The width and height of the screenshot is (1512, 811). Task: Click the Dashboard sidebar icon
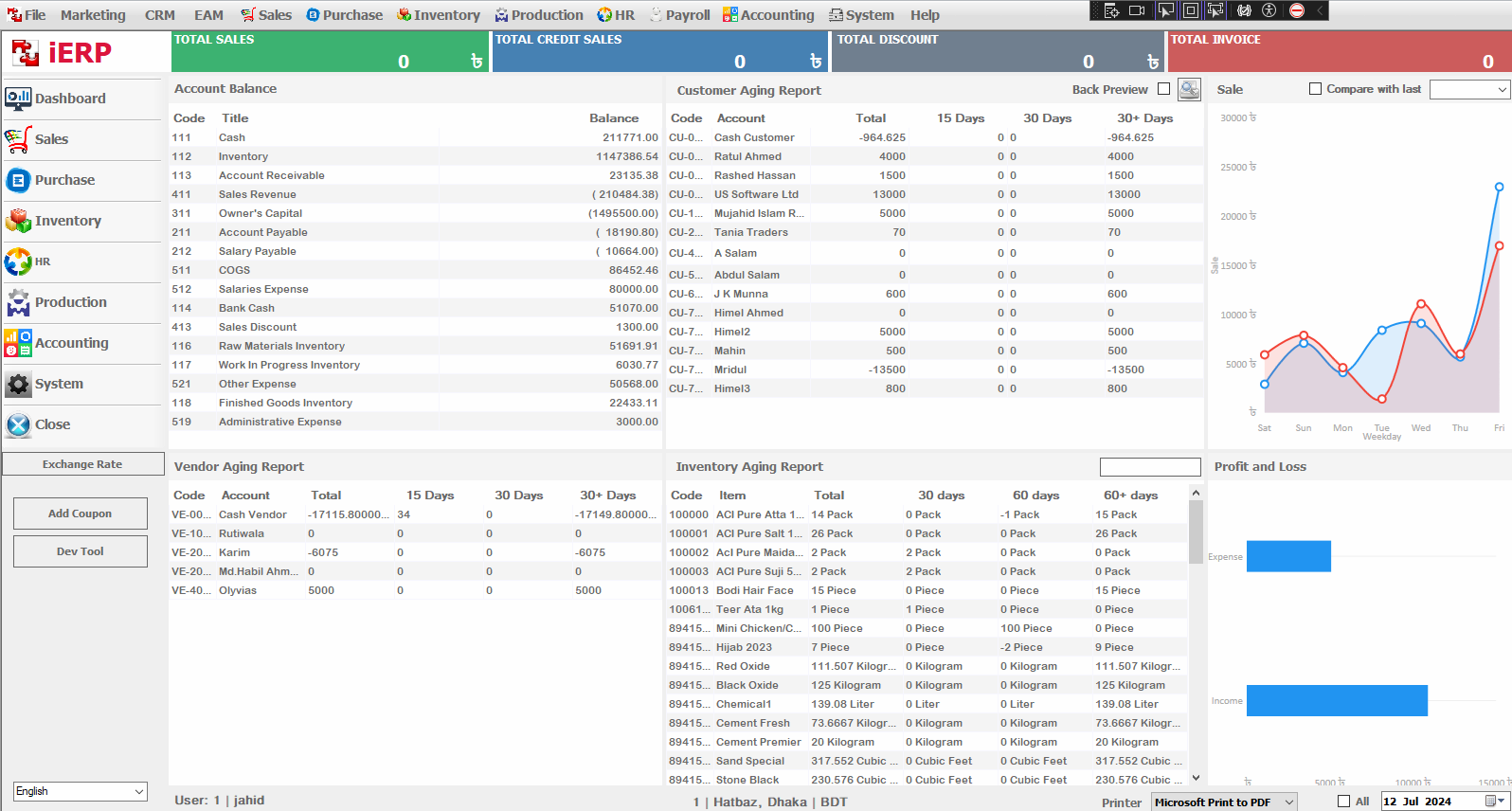(18, 99)
